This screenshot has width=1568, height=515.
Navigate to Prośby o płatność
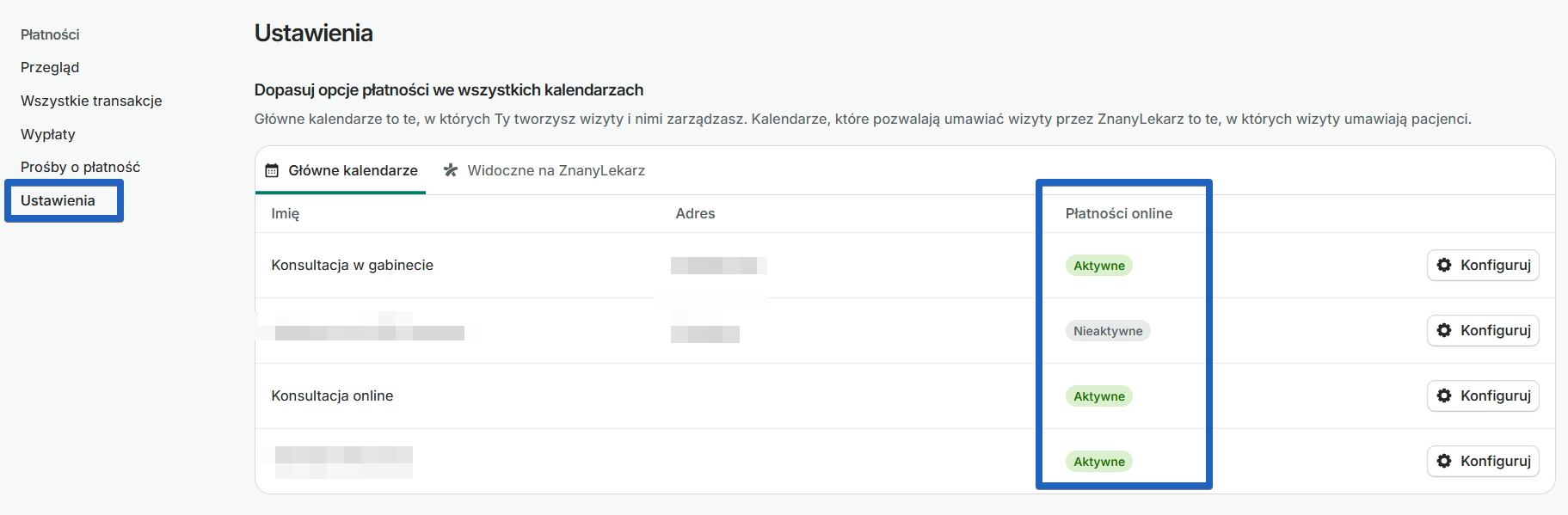coord(80,167)
